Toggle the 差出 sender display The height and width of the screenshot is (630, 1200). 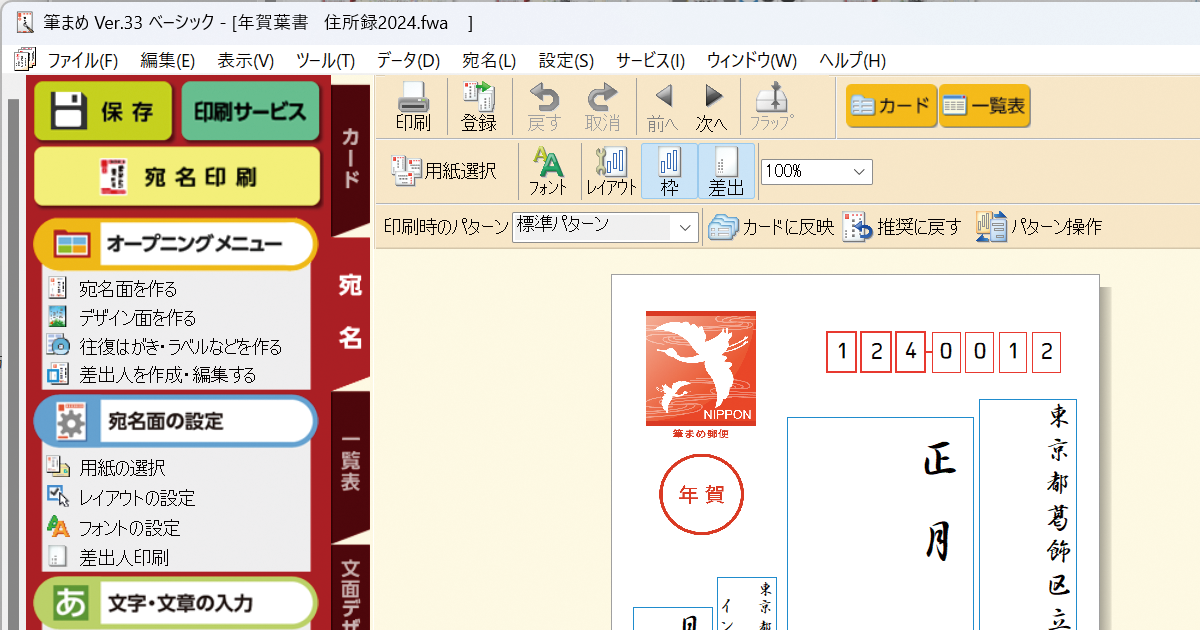pyautogui.click(x=727, y=171)
